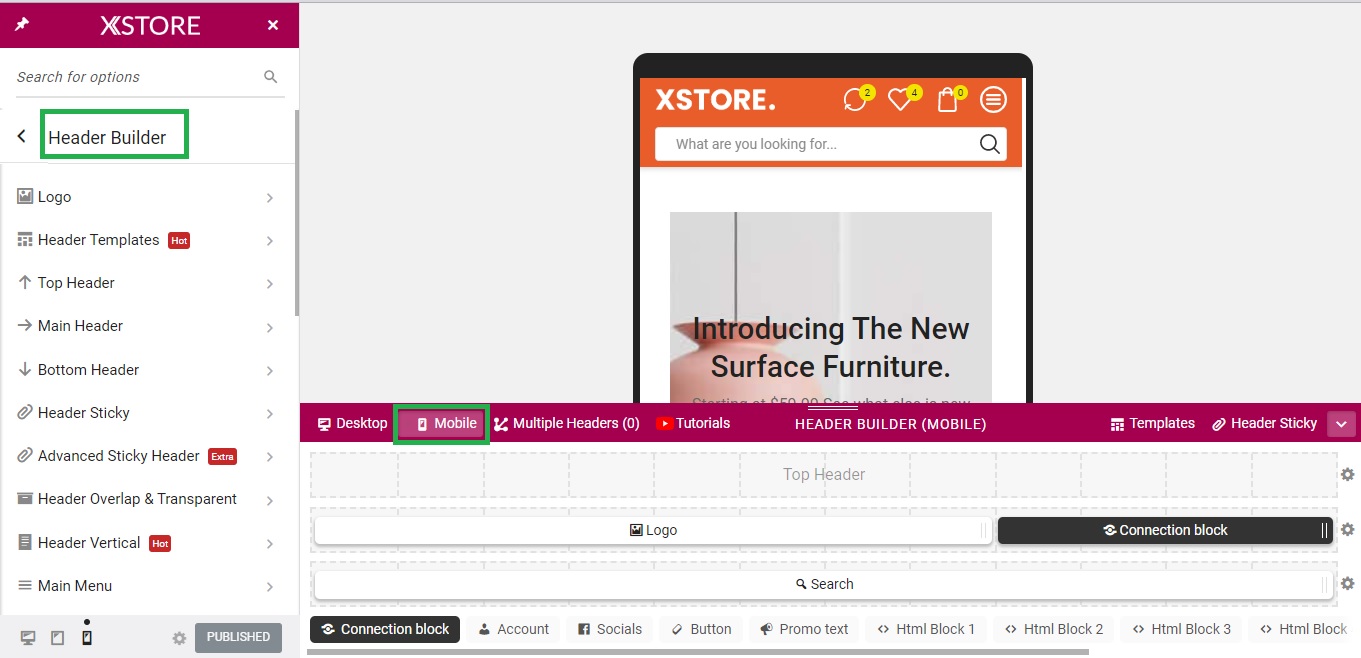Image resolution: width=1361 pixels, height=658 pixels.
Task: Click the sidebar vertical scrollbar
Action: 296,212
